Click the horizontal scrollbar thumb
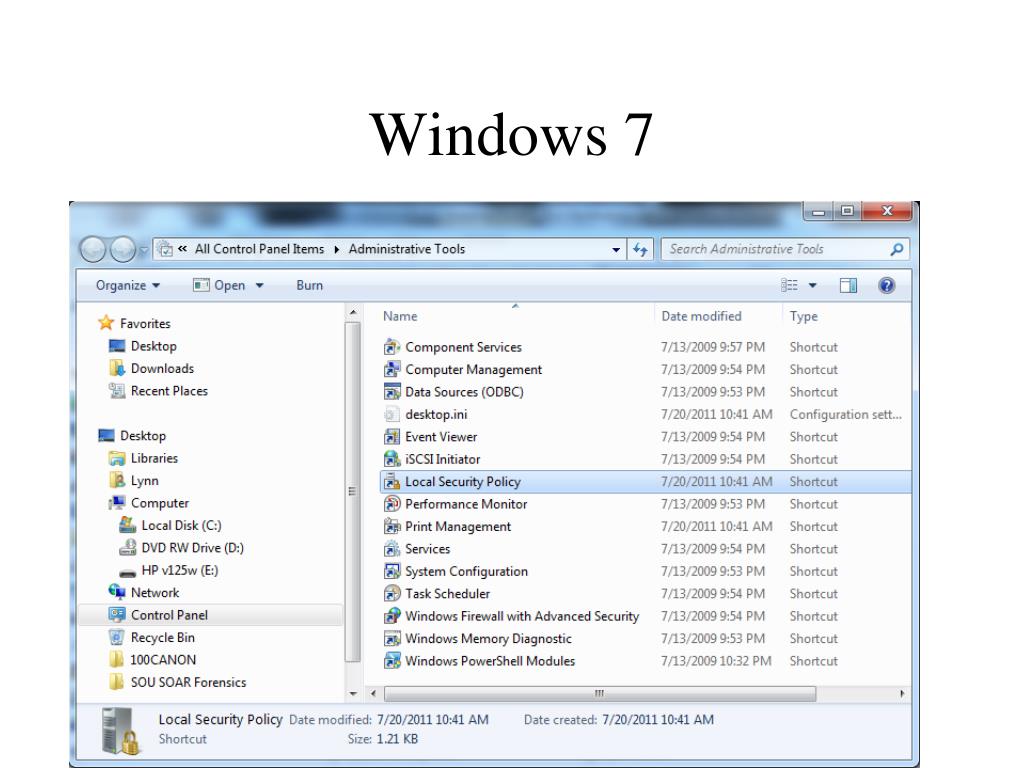This screenshot has height=768, width=1024. (x=600, y=694)
